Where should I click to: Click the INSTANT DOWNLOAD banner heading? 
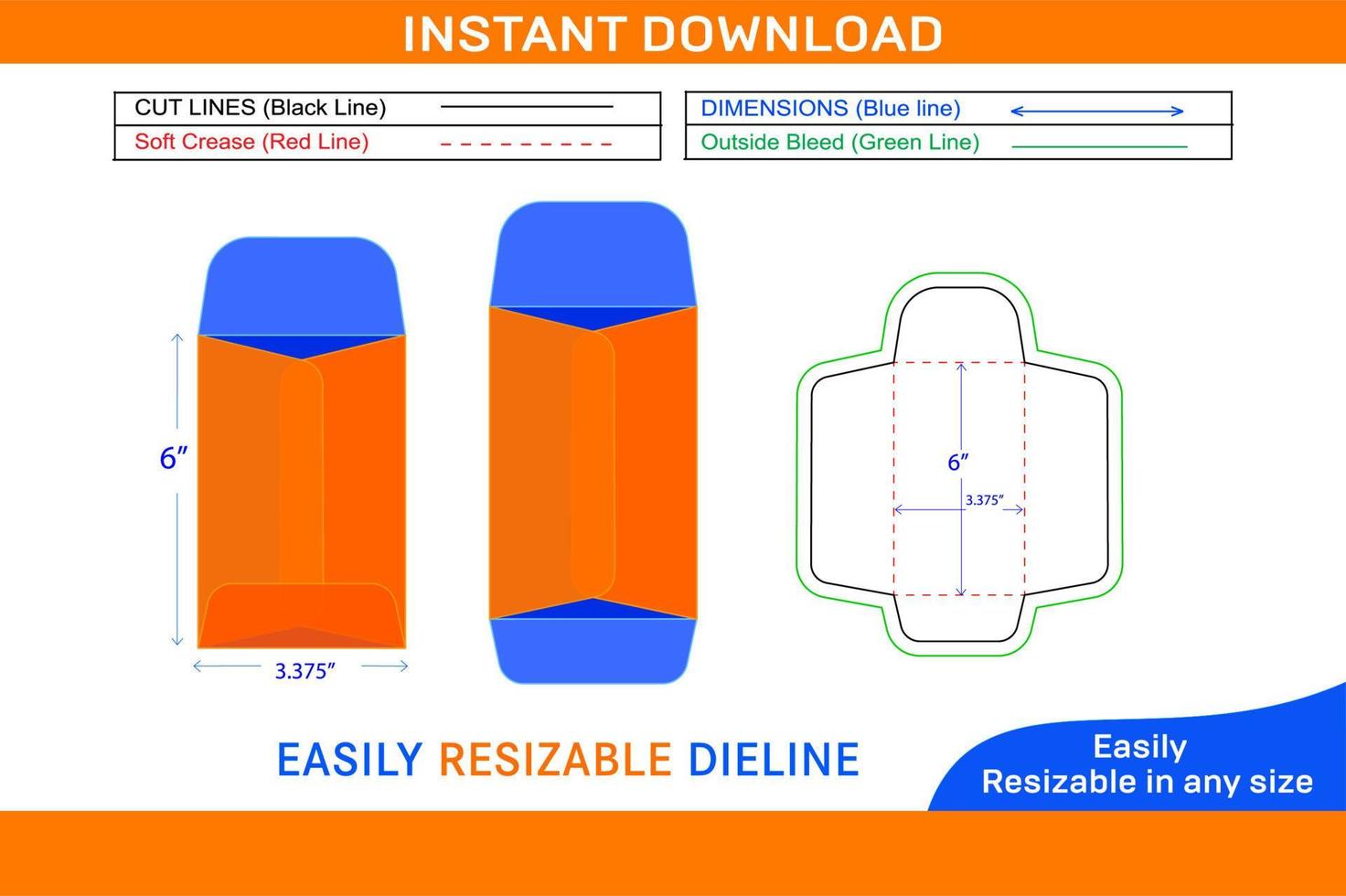click(x=672, y=34)
